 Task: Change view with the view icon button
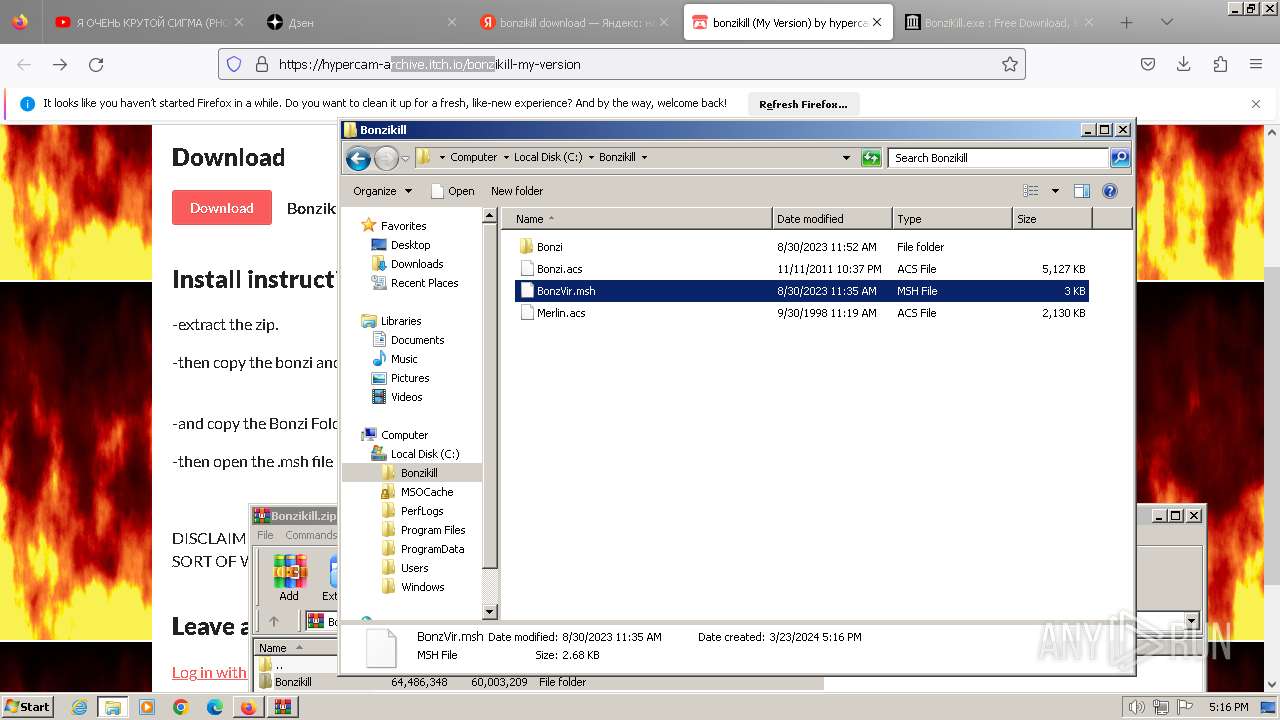(x=1030, y=191)
